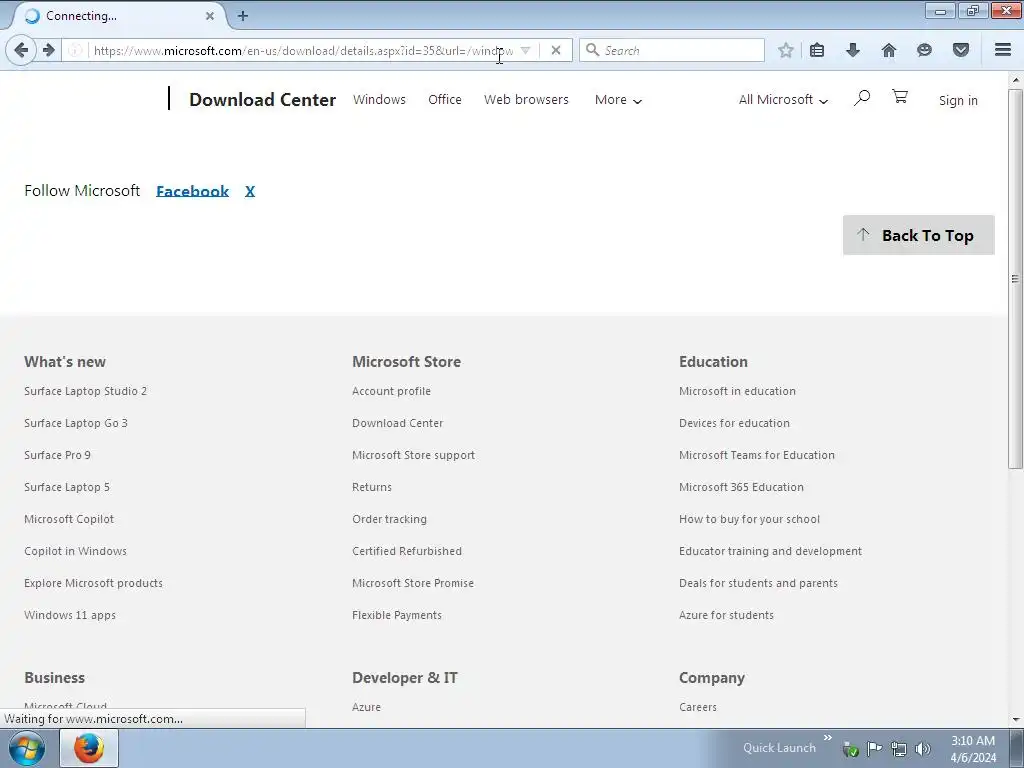
Task: Go back using the browser back arrow
Action: 21,50
